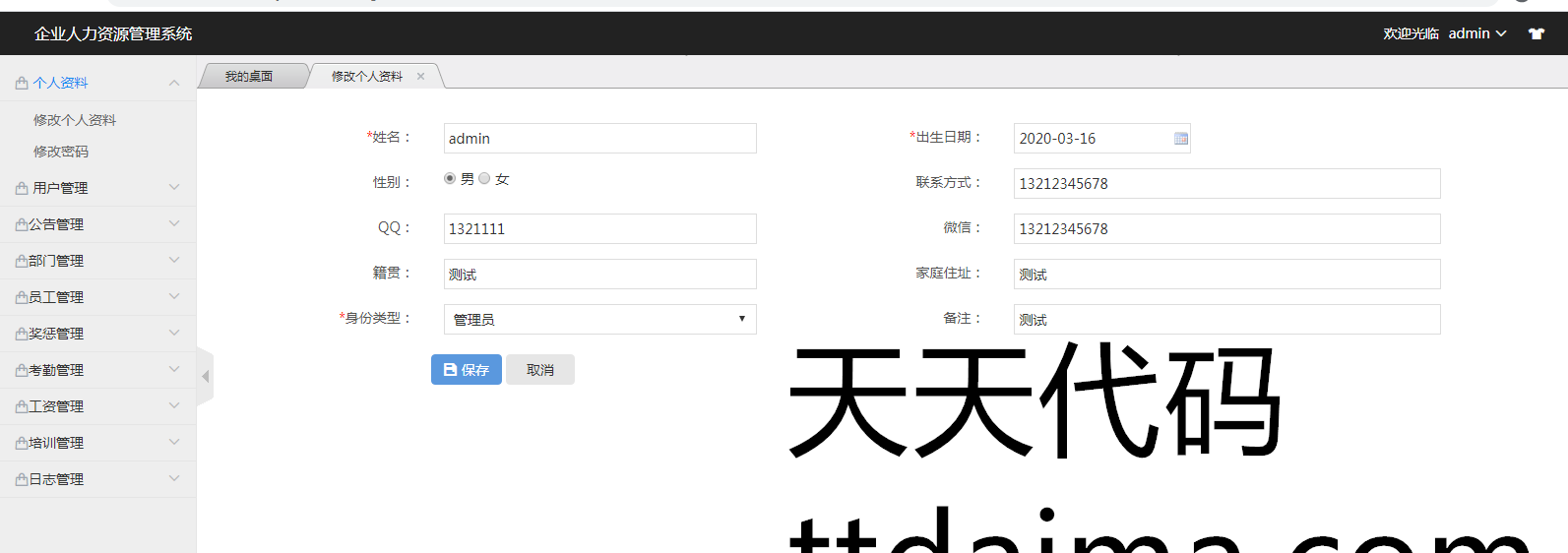This screenshot has height=553, width=1568.
Task: Click the 取消 button
Action: [540, 370]
